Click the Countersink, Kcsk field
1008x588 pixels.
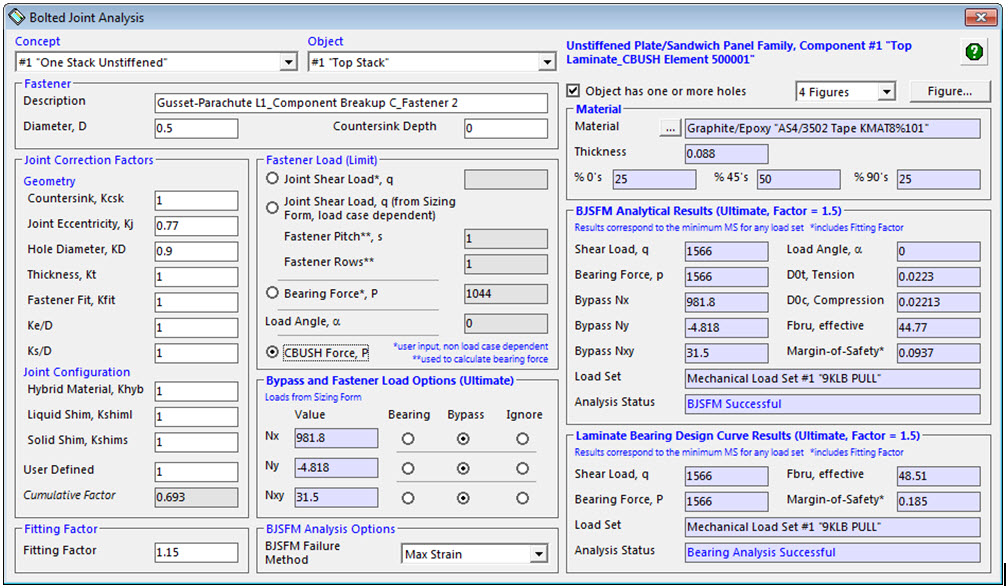pyautogui.click(x=196, y=200)
